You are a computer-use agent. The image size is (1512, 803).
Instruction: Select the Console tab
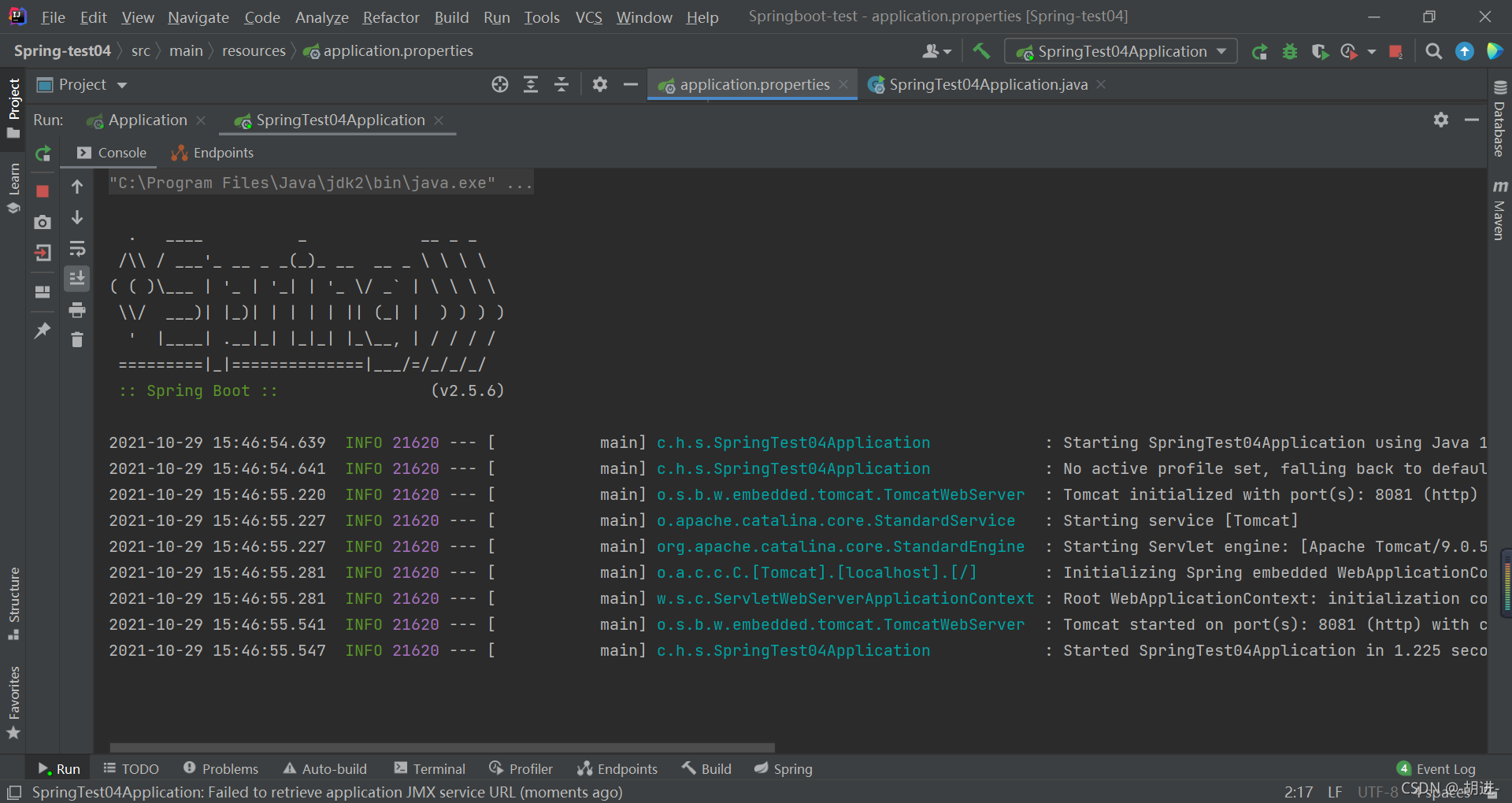112,153
